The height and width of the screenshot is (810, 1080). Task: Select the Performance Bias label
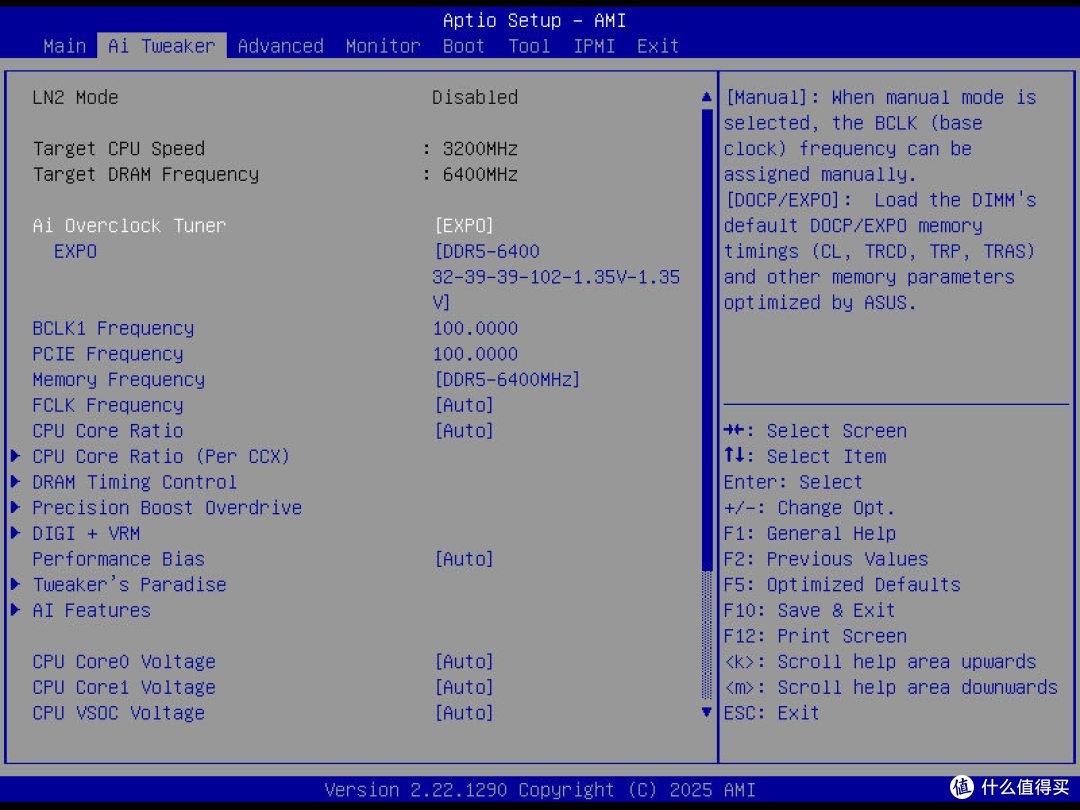(x=118, y=559)
